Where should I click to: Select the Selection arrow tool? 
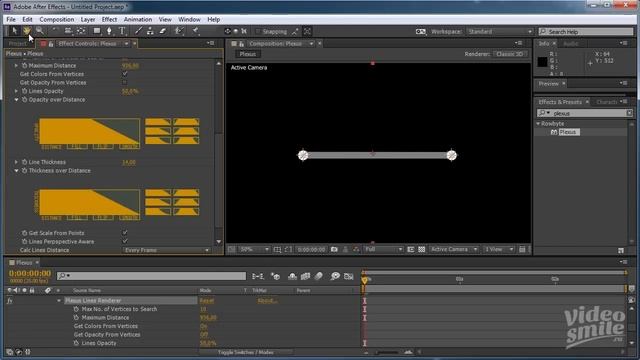click(x=15, y=31)
